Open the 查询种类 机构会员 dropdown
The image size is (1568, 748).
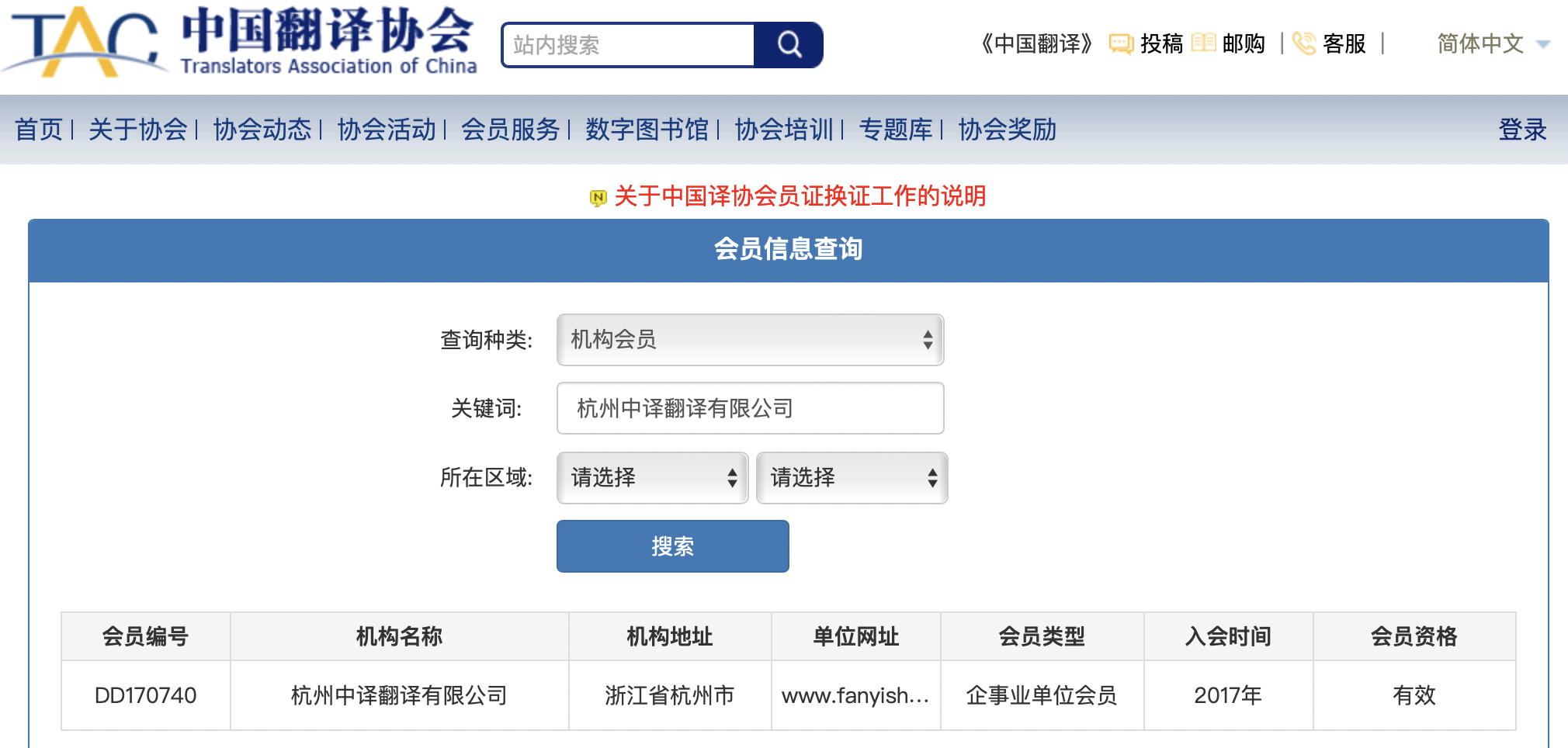[750, 340]
